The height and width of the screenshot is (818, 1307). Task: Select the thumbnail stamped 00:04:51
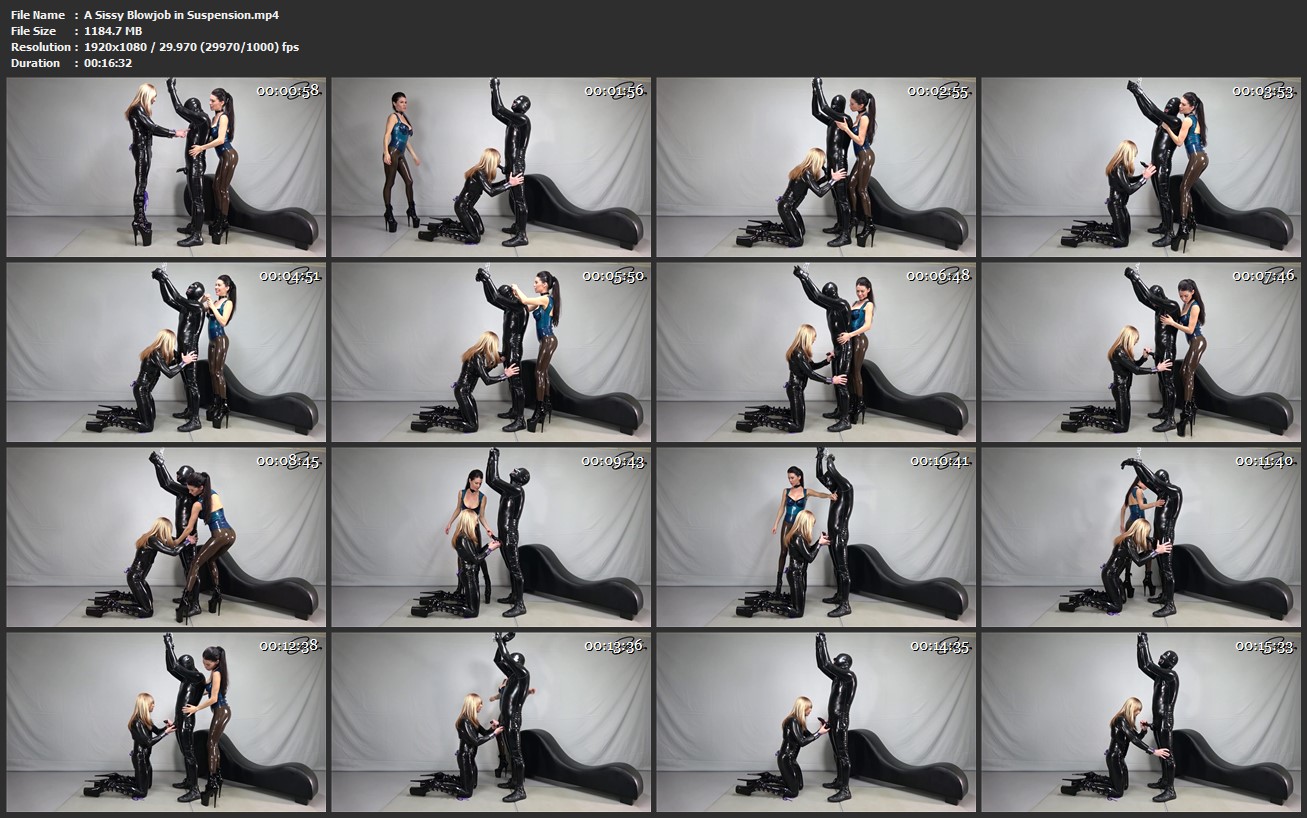point(166,352)
